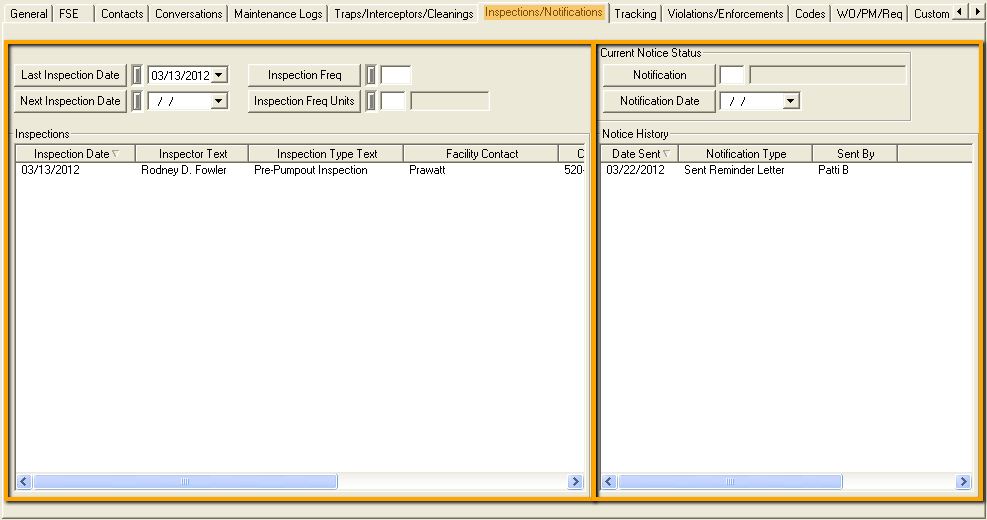Sort by Inspection Date column header
Viewport: 987px width, 520px height.
tap(76, 154)
